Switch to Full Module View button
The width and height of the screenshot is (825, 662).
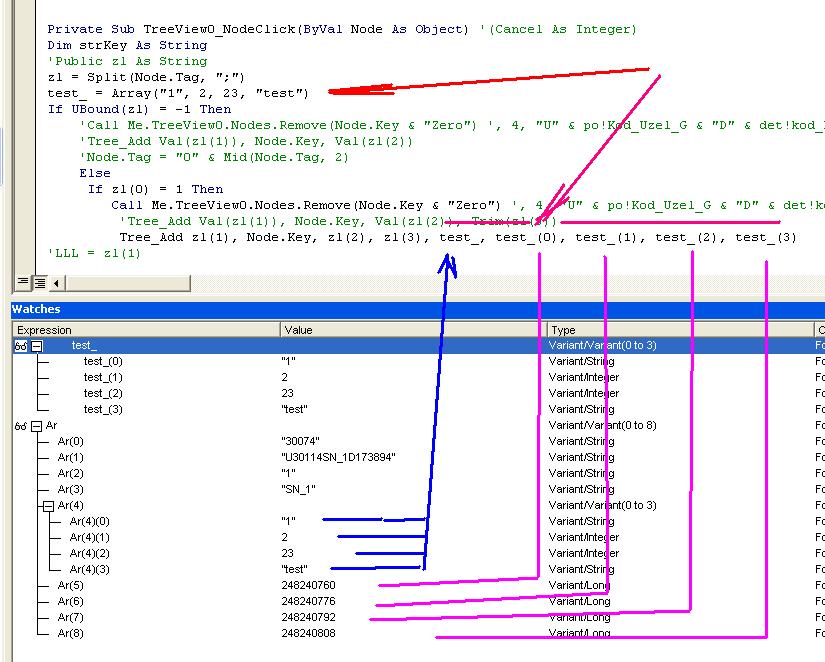click(40, 283)
